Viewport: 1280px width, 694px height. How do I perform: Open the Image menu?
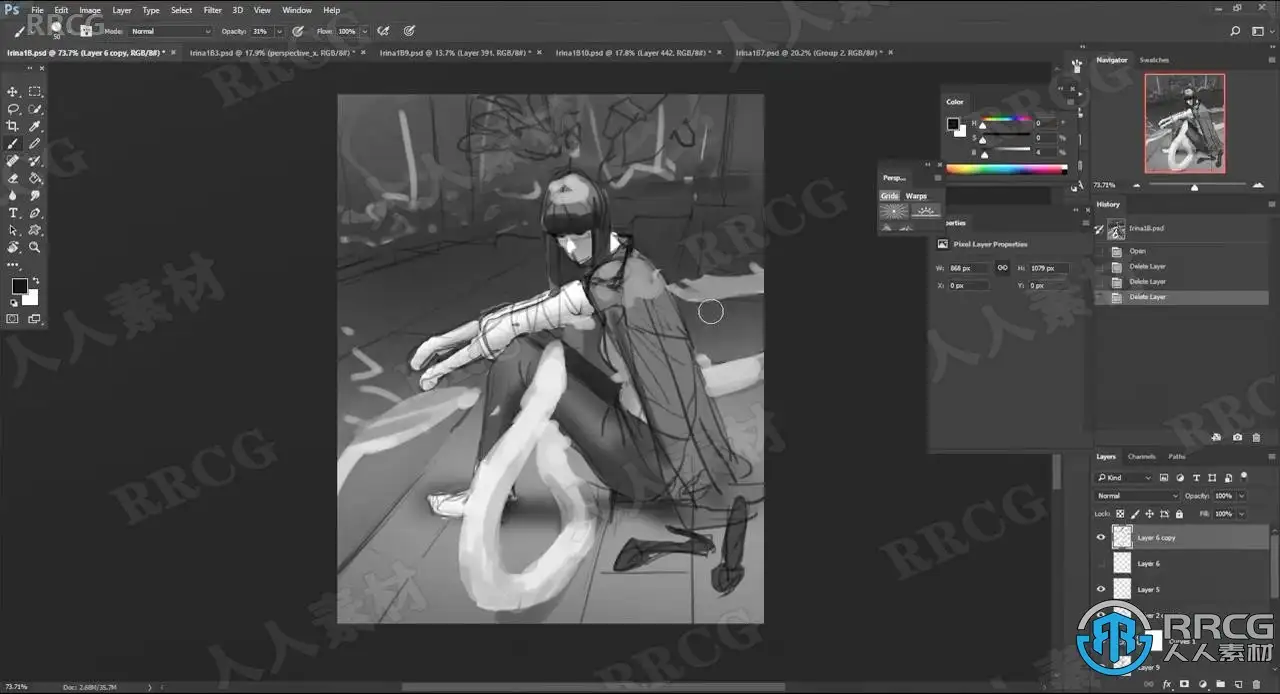pos(90,10)
